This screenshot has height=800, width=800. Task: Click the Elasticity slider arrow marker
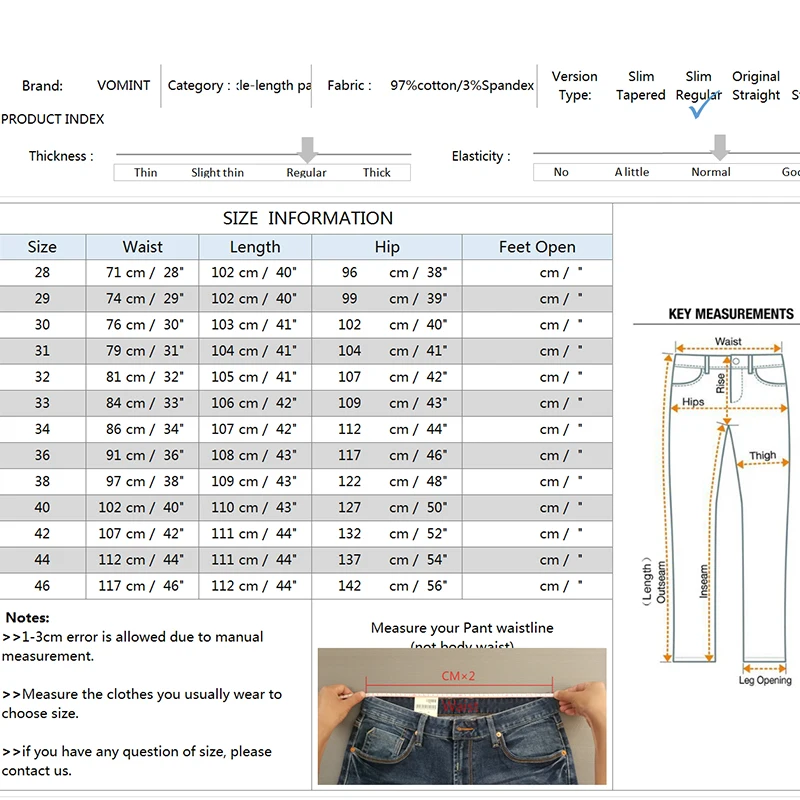pos(719,147)
